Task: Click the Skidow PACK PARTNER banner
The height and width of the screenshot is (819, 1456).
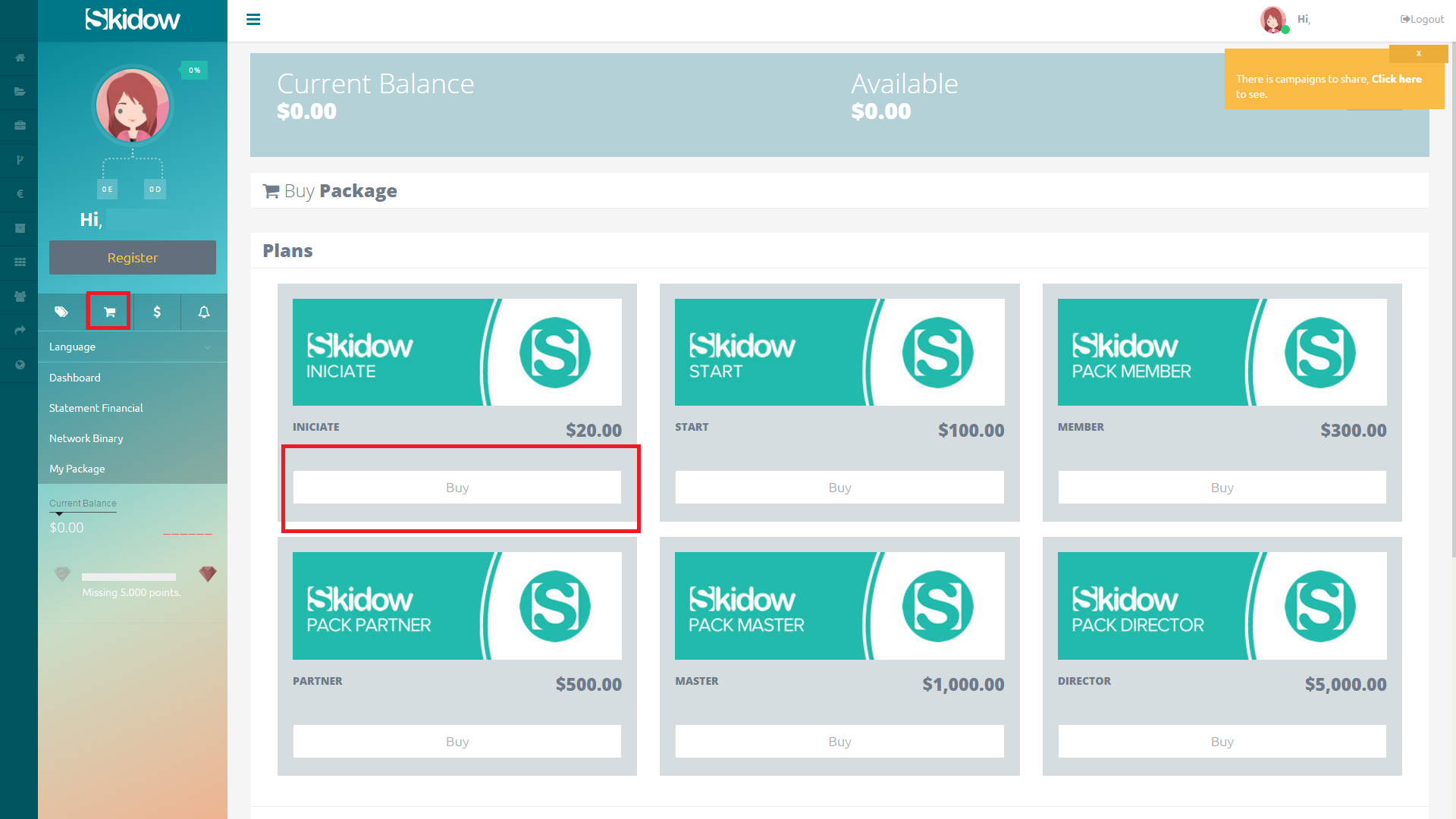Action: (457, 606)
